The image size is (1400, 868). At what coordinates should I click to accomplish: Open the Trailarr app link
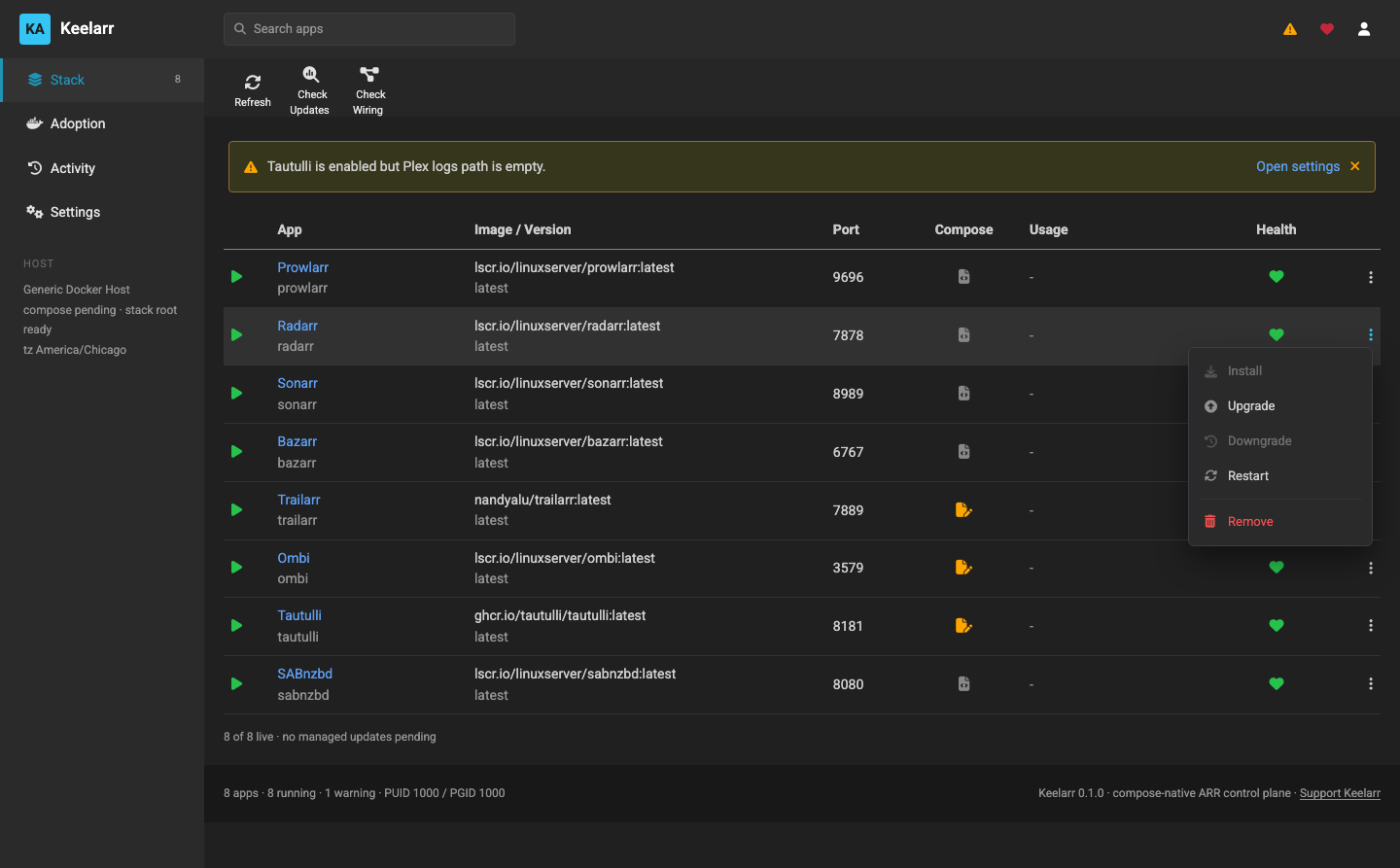tap(298, 500)
